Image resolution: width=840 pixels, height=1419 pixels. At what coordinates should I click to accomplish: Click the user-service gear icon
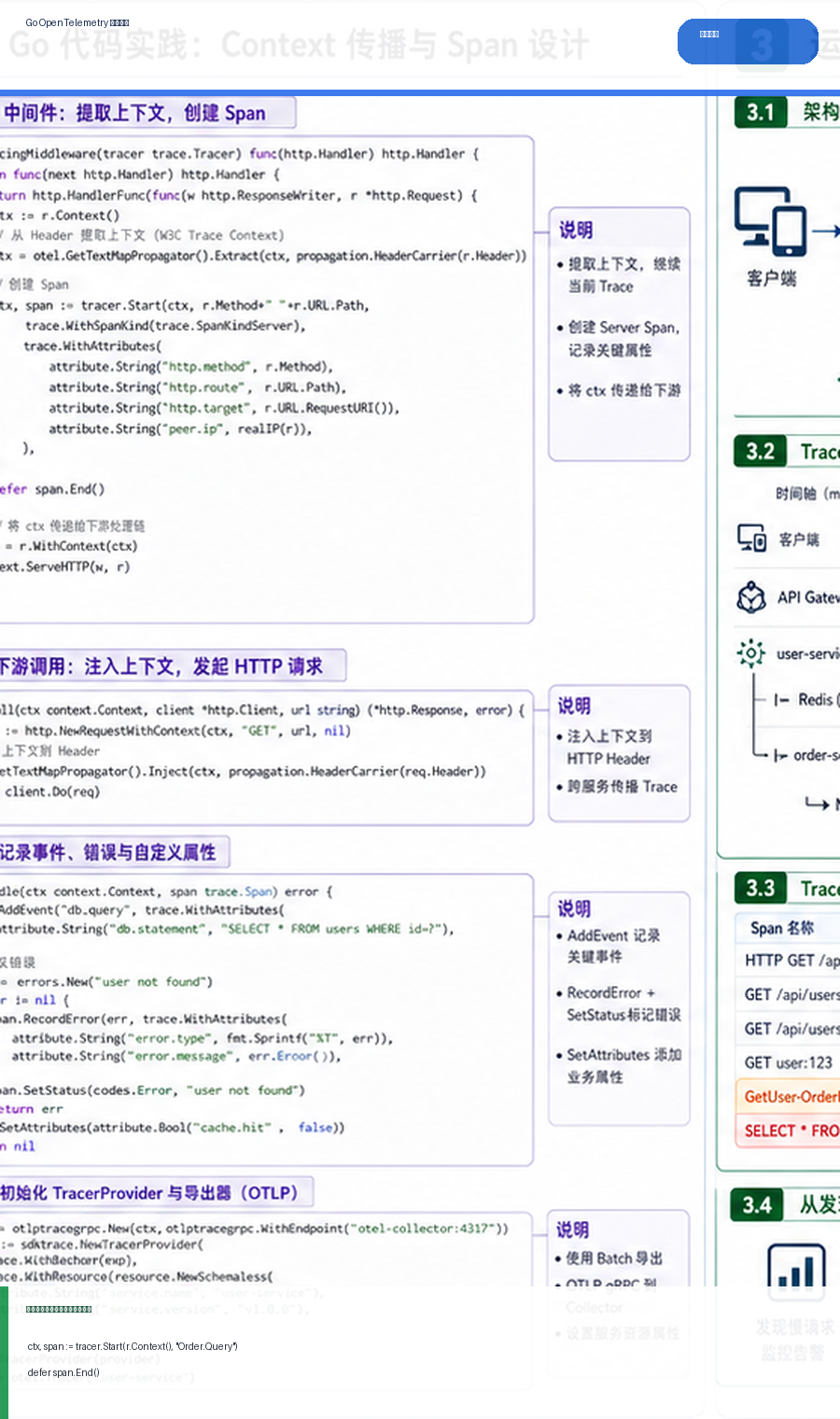(x=751, y=653)
